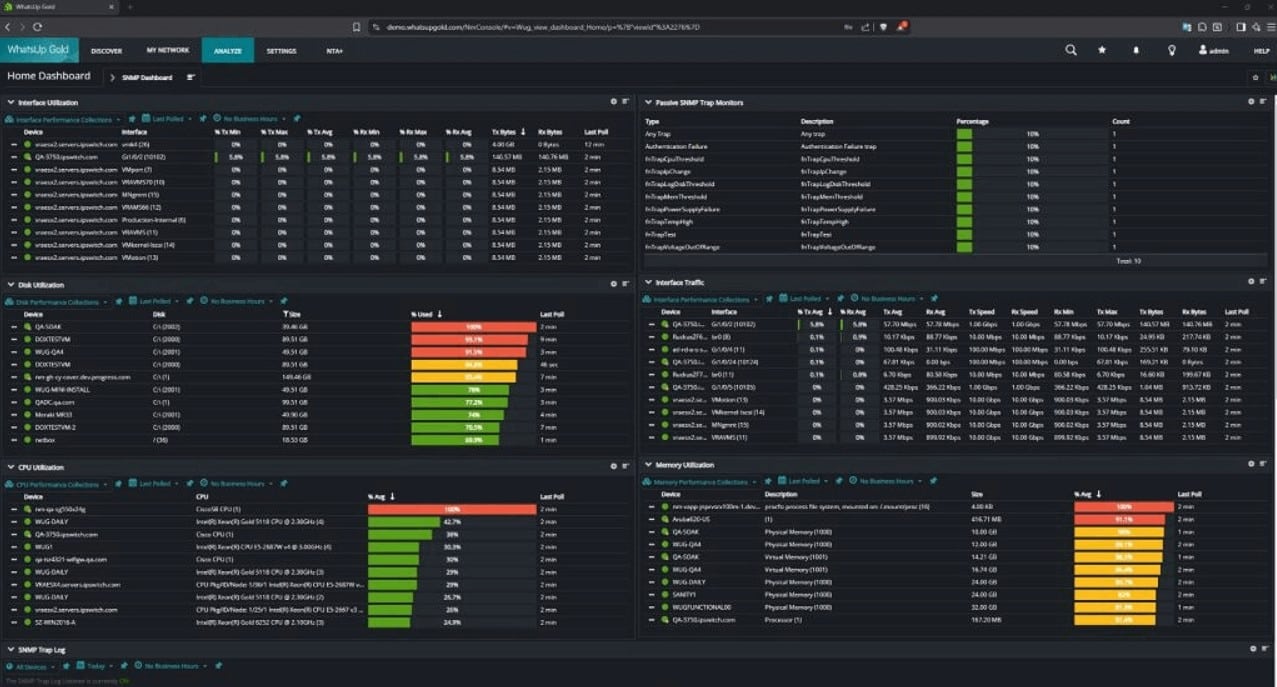1277x687 pixels.
Task: Open No Business Hours dropdown in CPU Utilization
Action: point(236,484)
